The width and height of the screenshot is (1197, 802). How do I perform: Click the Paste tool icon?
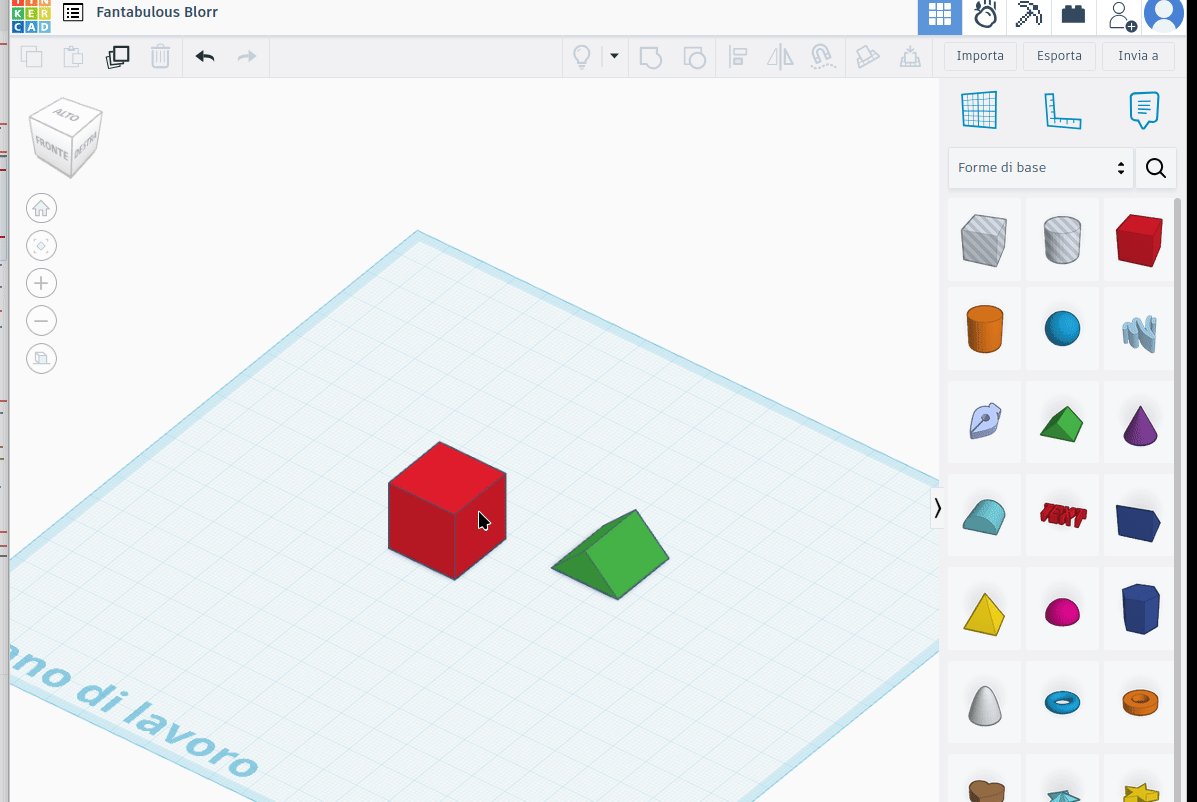coord(73,56)
